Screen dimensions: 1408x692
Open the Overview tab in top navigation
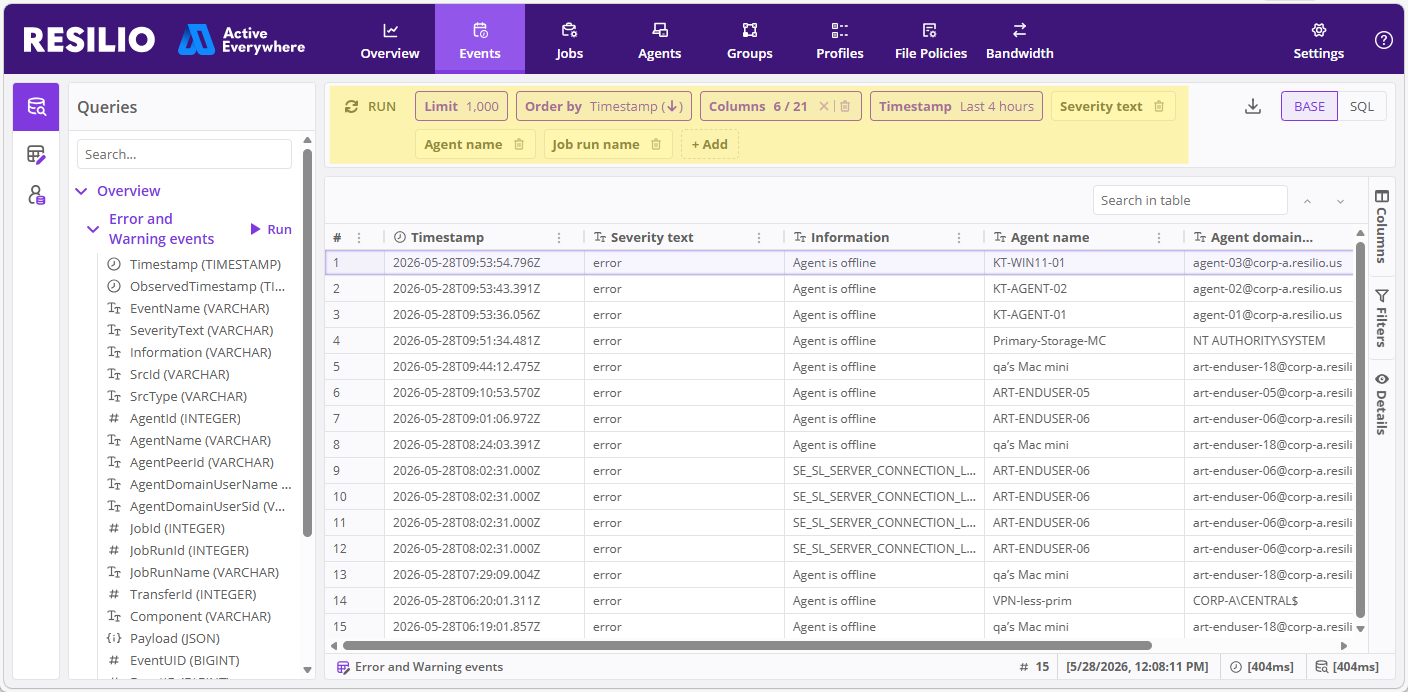[390, 40]
